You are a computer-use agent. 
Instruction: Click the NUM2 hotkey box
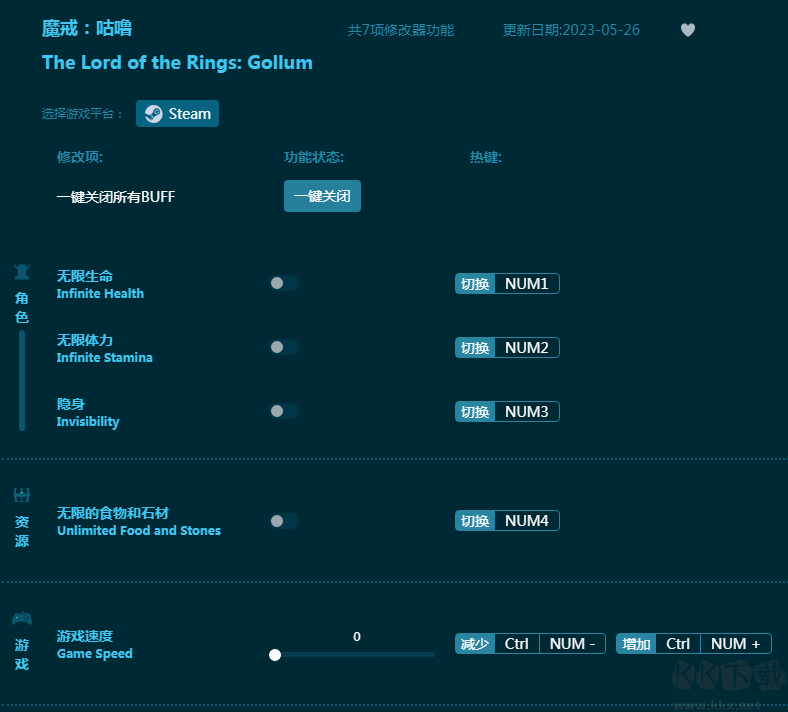pyautogui.click(x=527, y=348)
